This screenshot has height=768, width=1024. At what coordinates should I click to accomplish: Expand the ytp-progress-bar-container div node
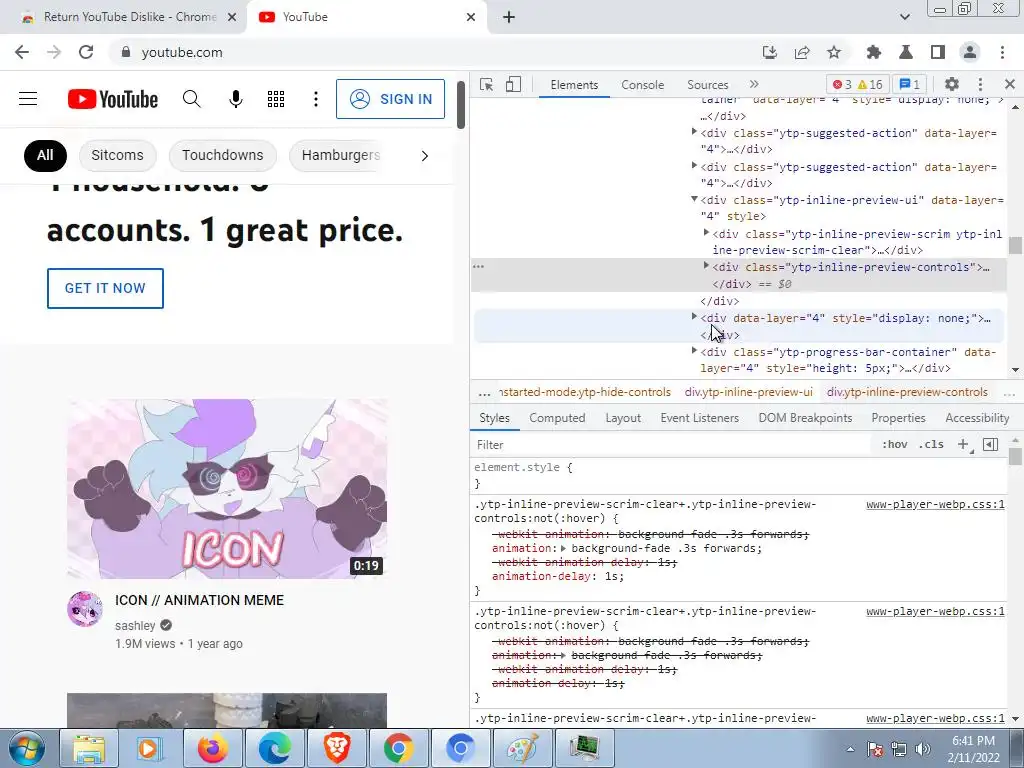[694, 351]
